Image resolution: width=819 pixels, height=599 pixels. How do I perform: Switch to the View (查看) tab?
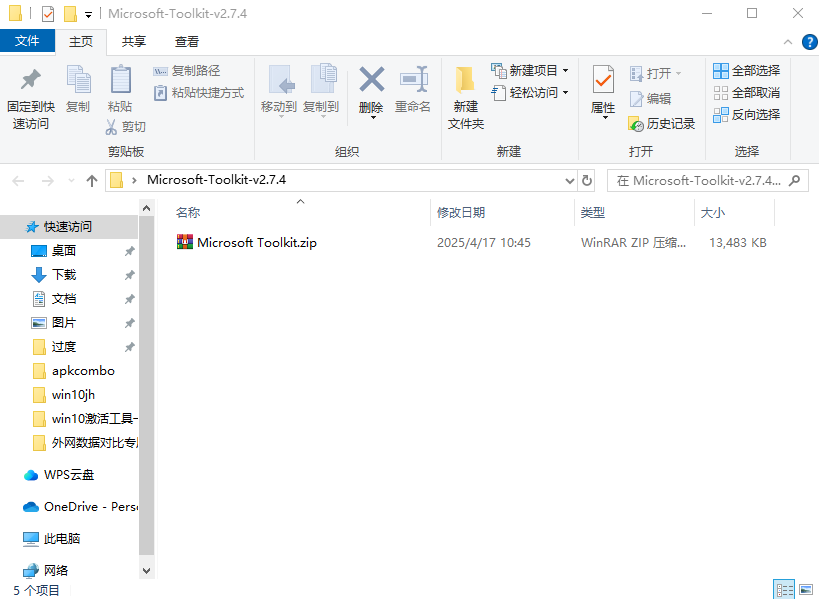tap(187, 42)
